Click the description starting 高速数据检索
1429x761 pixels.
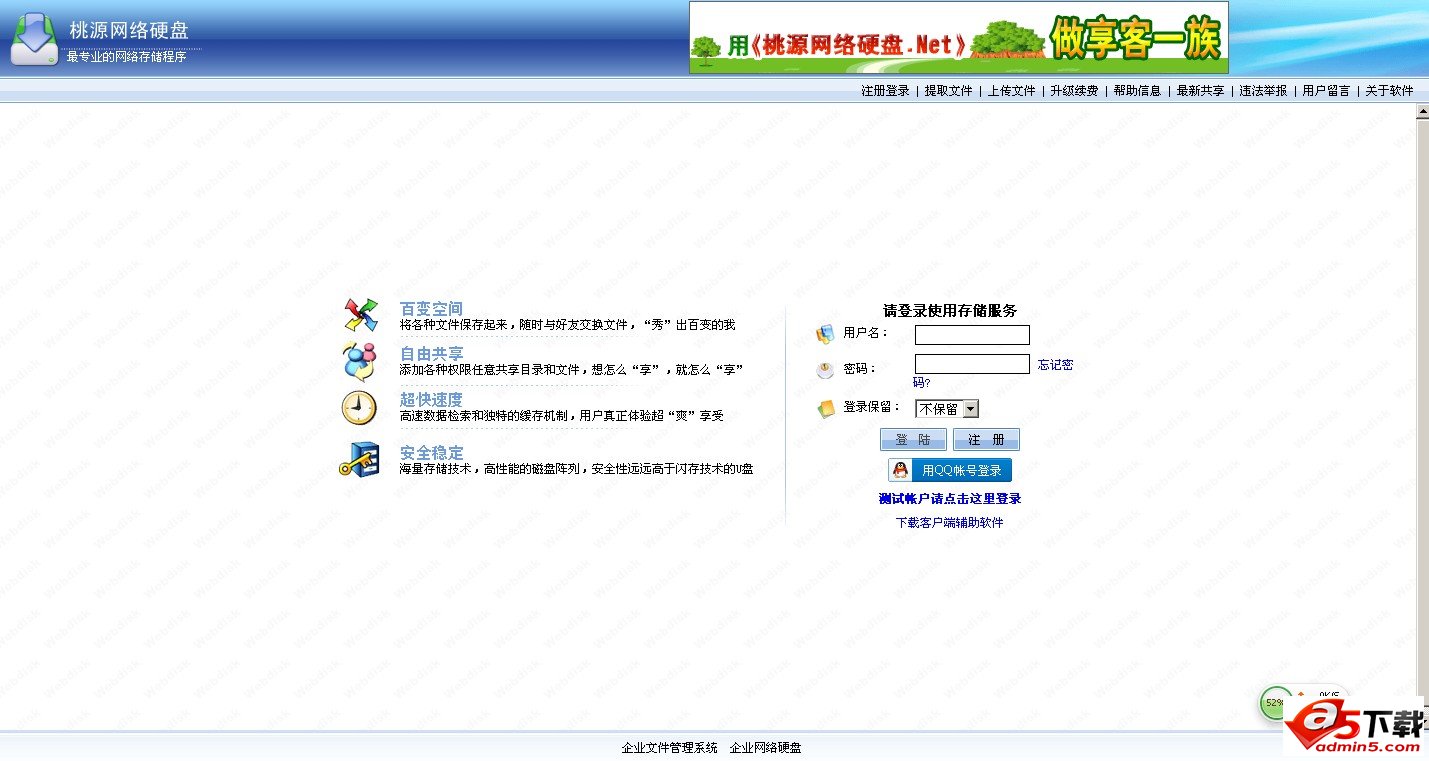(x=561, y=416)
